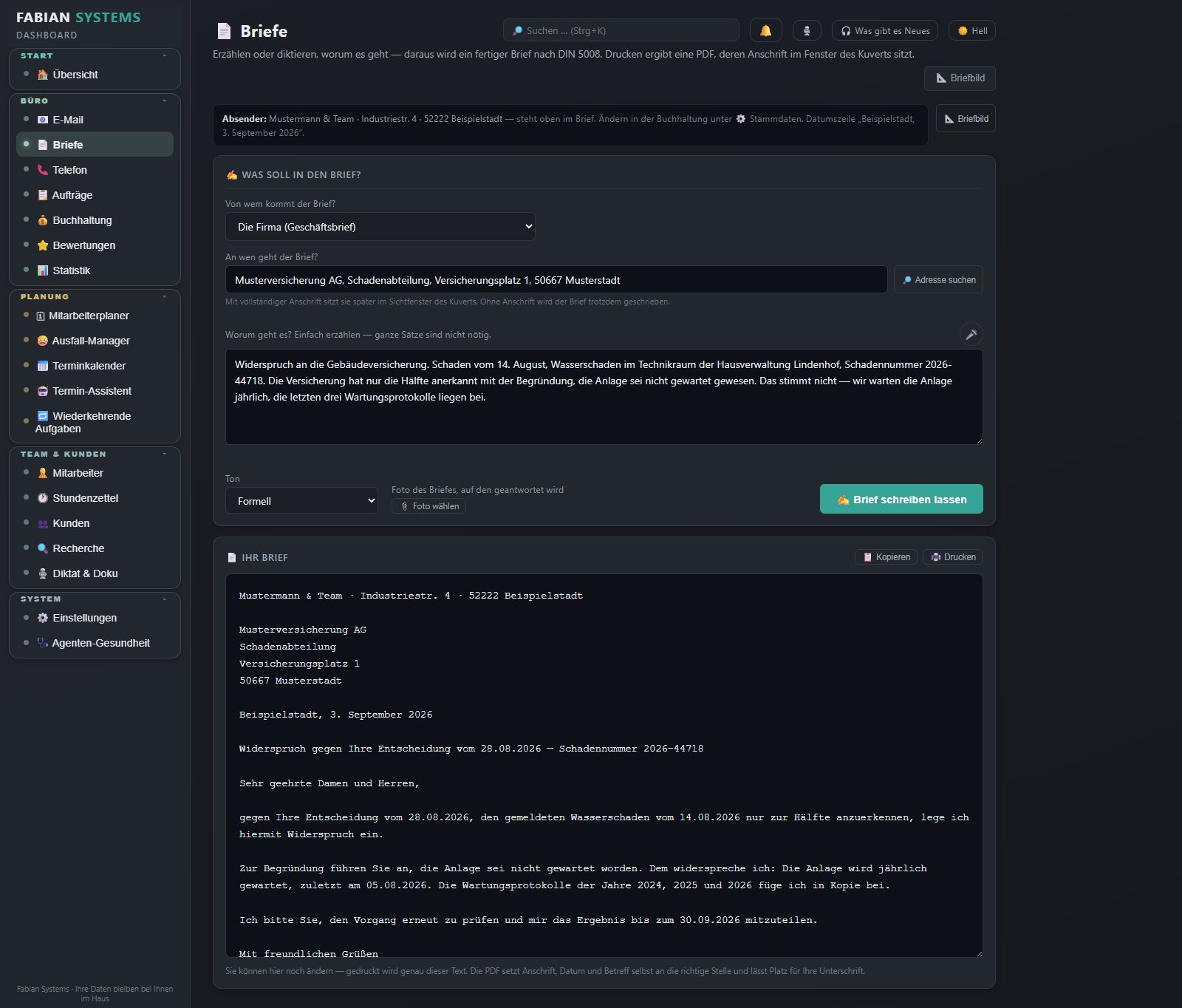The width and height of the screenshot is (1182, 1008).
Task: Open Mitarbeiterplaner
Action: click(x=95, y=316)
